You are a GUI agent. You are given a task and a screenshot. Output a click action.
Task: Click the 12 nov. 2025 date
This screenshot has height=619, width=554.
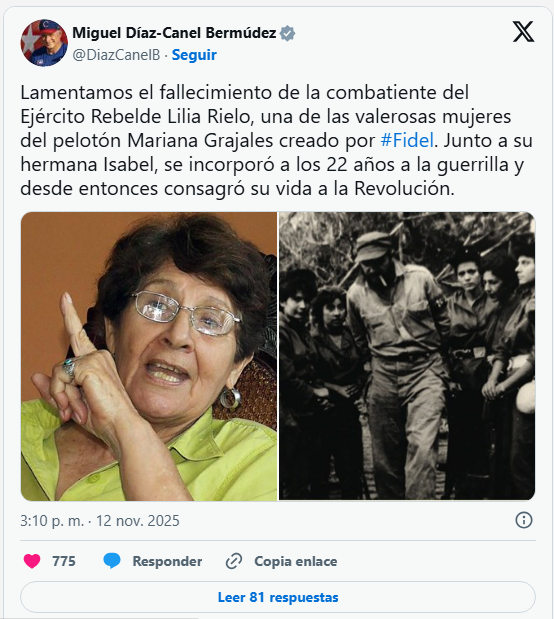(138, 521)
